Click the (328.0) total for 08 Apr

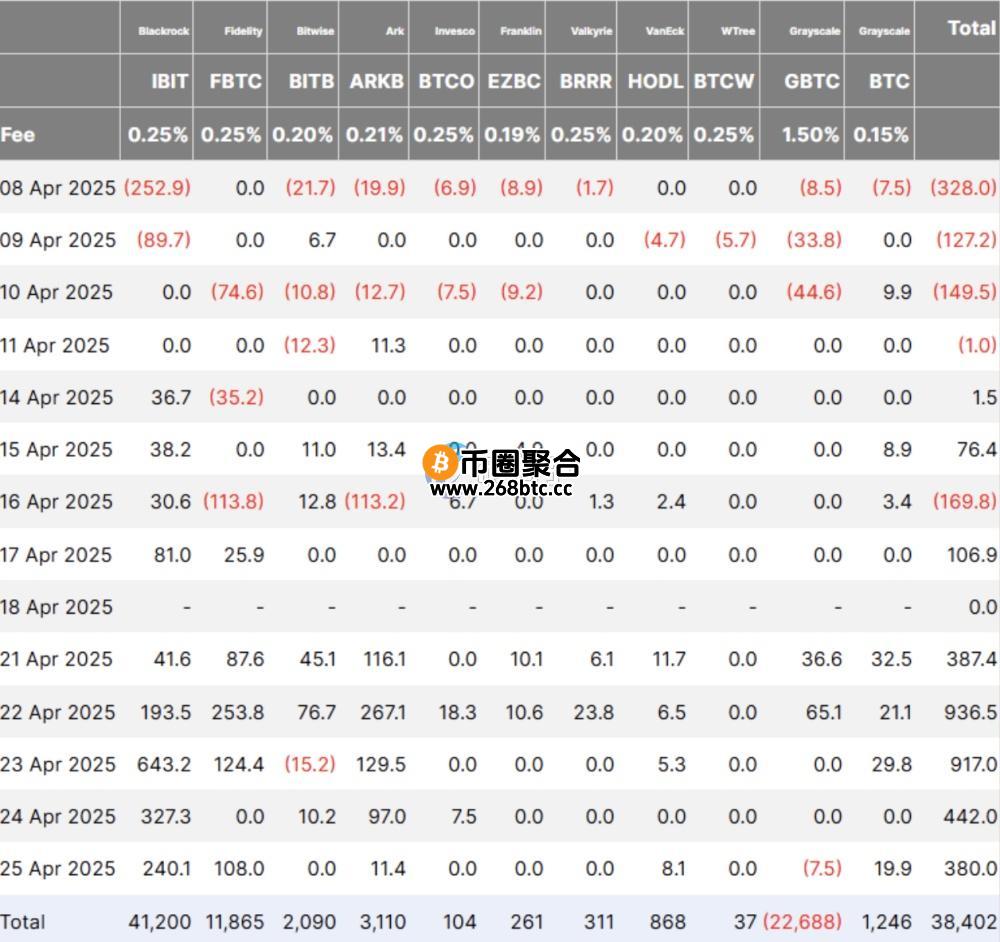[963, 188]
